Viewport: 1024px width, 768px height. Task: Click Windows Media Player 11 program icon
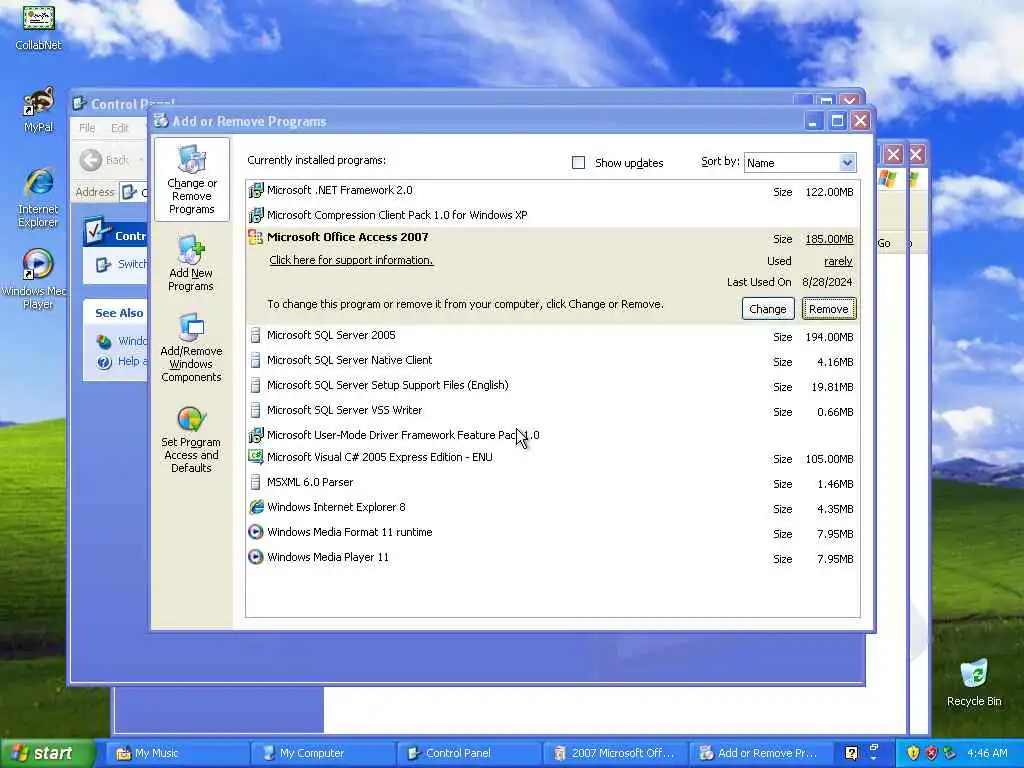pyautogui.click(x=256, y=557)
